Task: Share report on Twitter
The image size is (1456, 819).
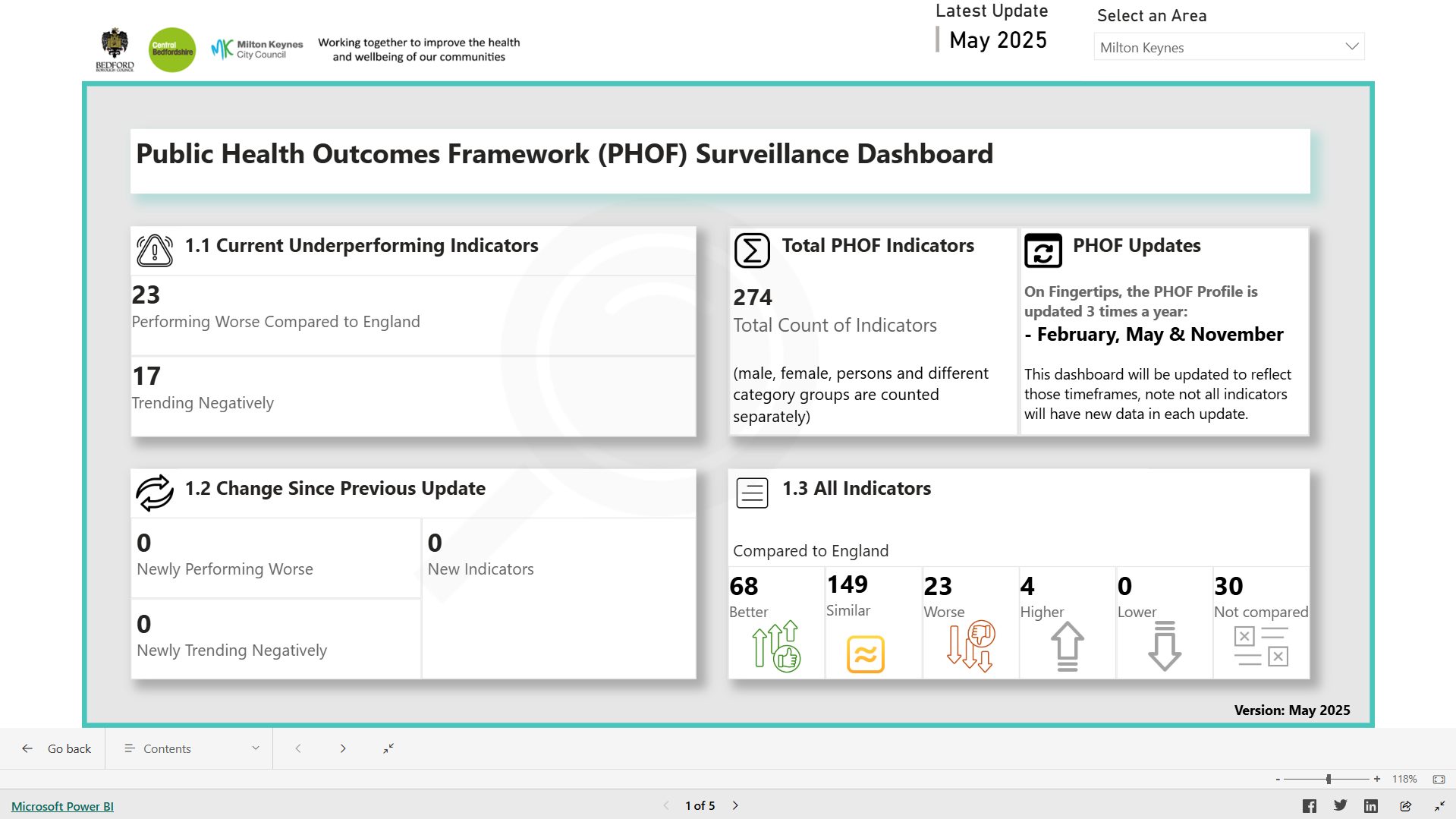Action: click(1341, 805)
